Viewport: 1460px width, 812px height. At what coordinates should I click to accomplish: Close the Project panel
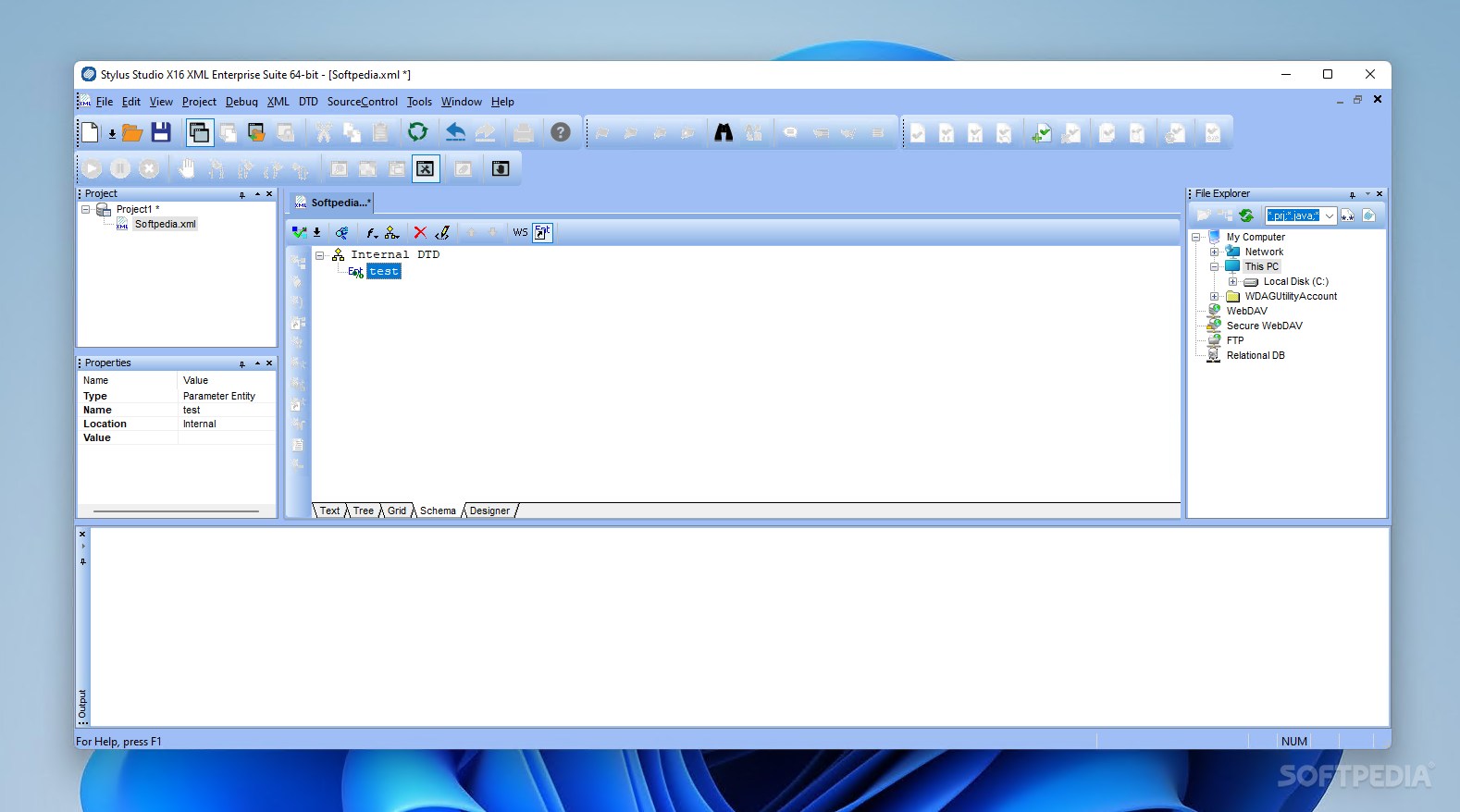click(269, 194)
